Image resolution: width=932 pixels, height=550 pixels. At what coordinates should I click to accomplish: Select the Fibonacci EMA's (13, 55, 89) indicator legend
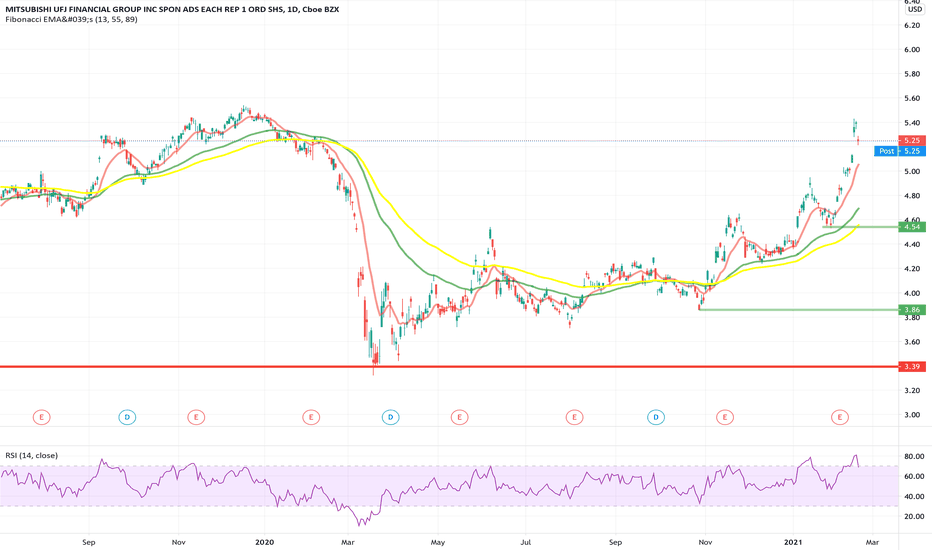(71, 19)
